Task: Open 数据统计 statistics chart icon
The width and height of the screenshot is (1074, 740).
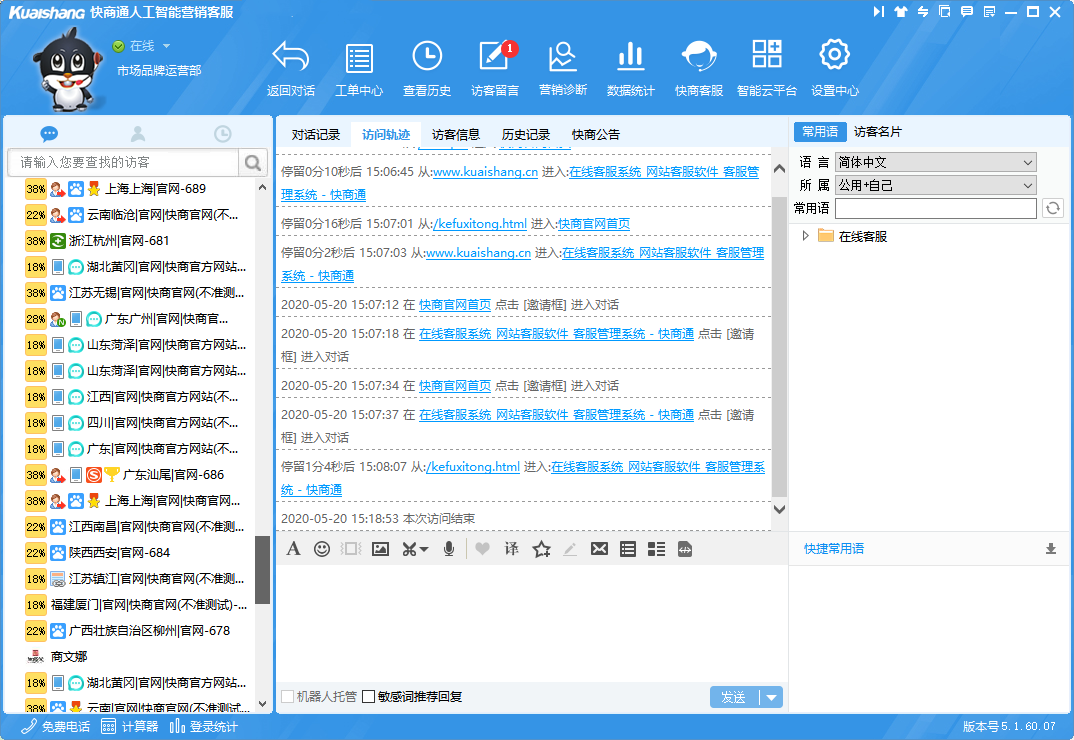Action: click(x=630, y=68)
